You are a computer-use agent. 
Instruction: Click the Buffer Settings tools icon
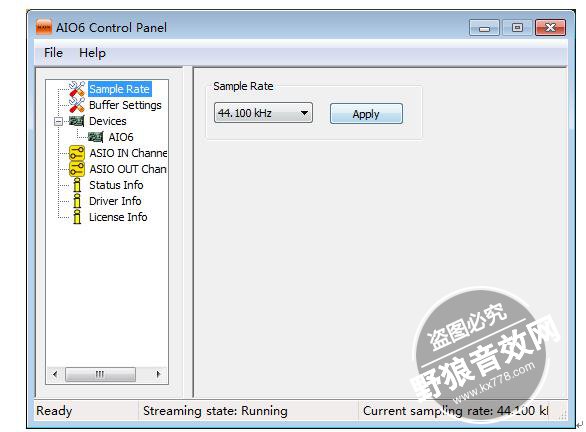coord(77,105)
